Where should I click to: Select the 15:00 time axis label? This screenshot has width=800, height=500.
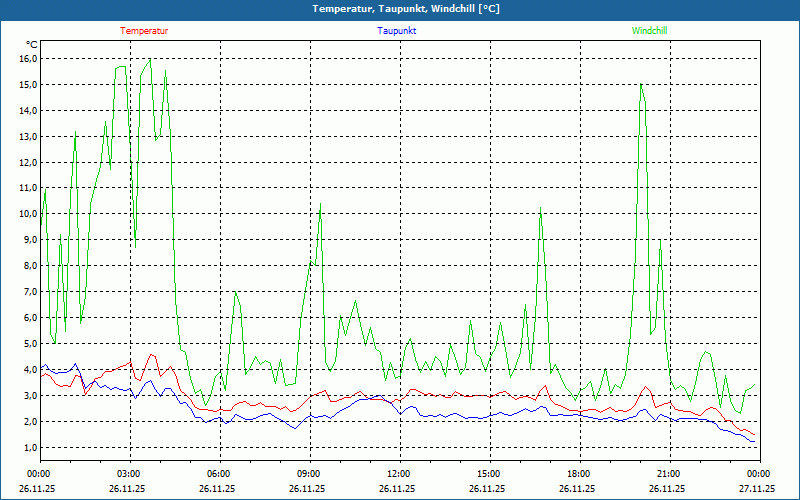[488, 473]
